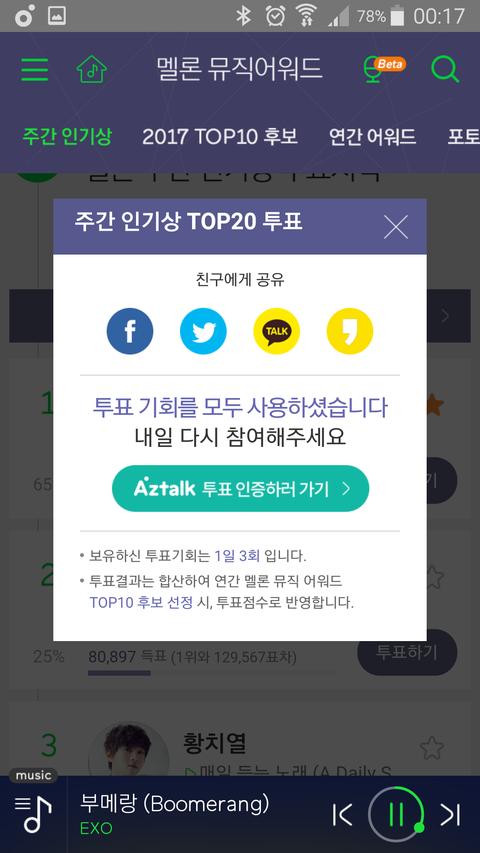The image size is (480, 853).
Task: Go to previous track
Action: 342,814
